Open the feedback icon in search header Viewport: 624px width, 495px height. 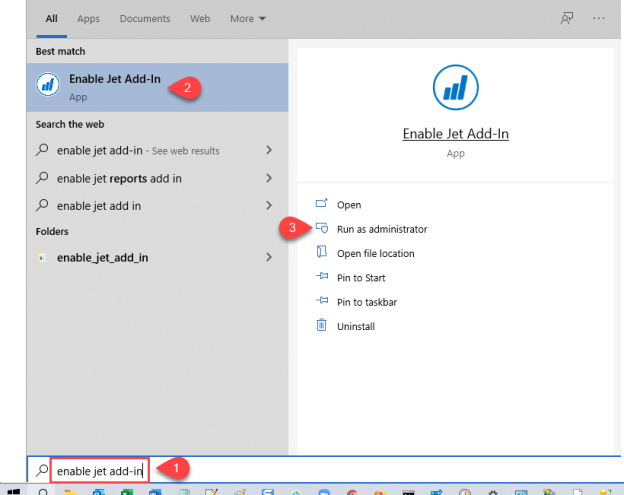pos(567,18)
